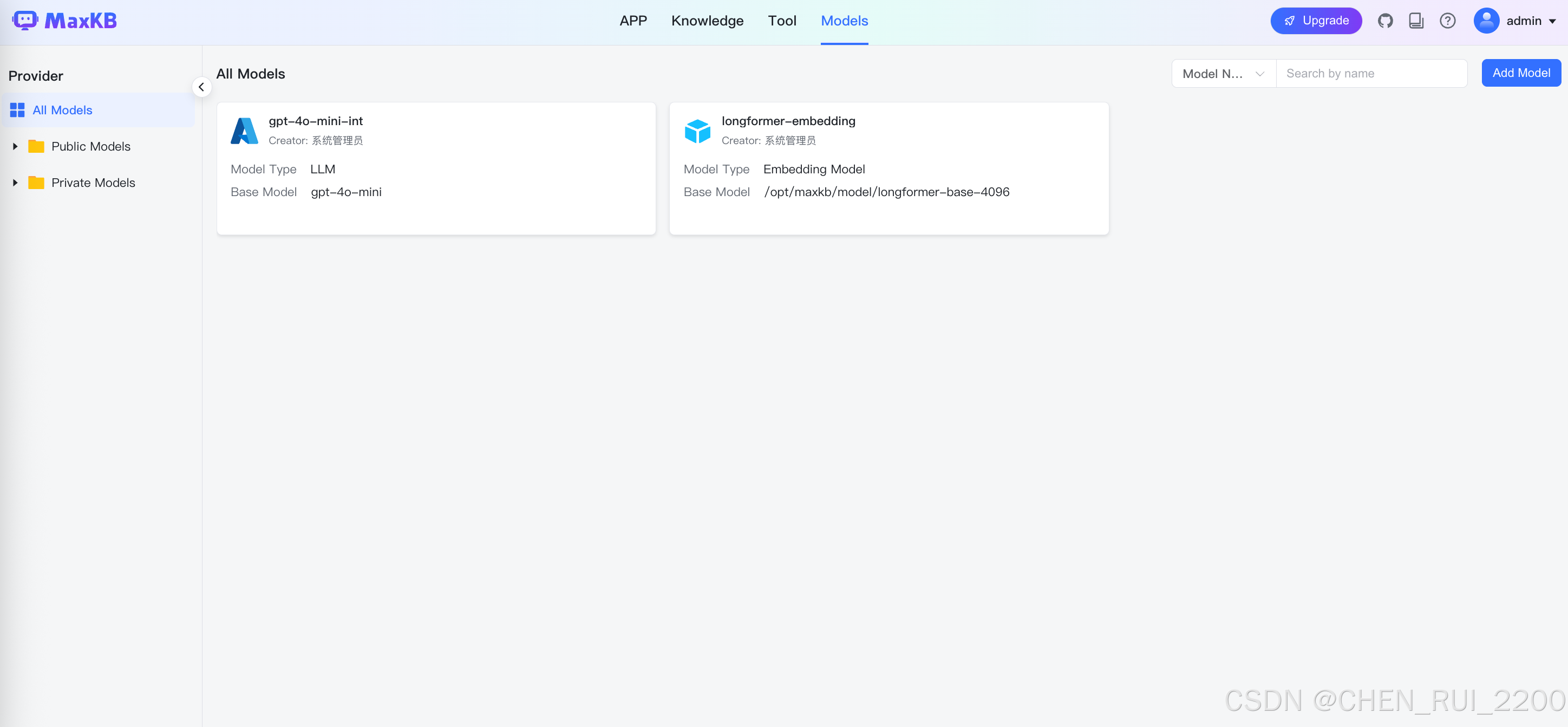Expand the Public Models tree node

click(15, 146)
